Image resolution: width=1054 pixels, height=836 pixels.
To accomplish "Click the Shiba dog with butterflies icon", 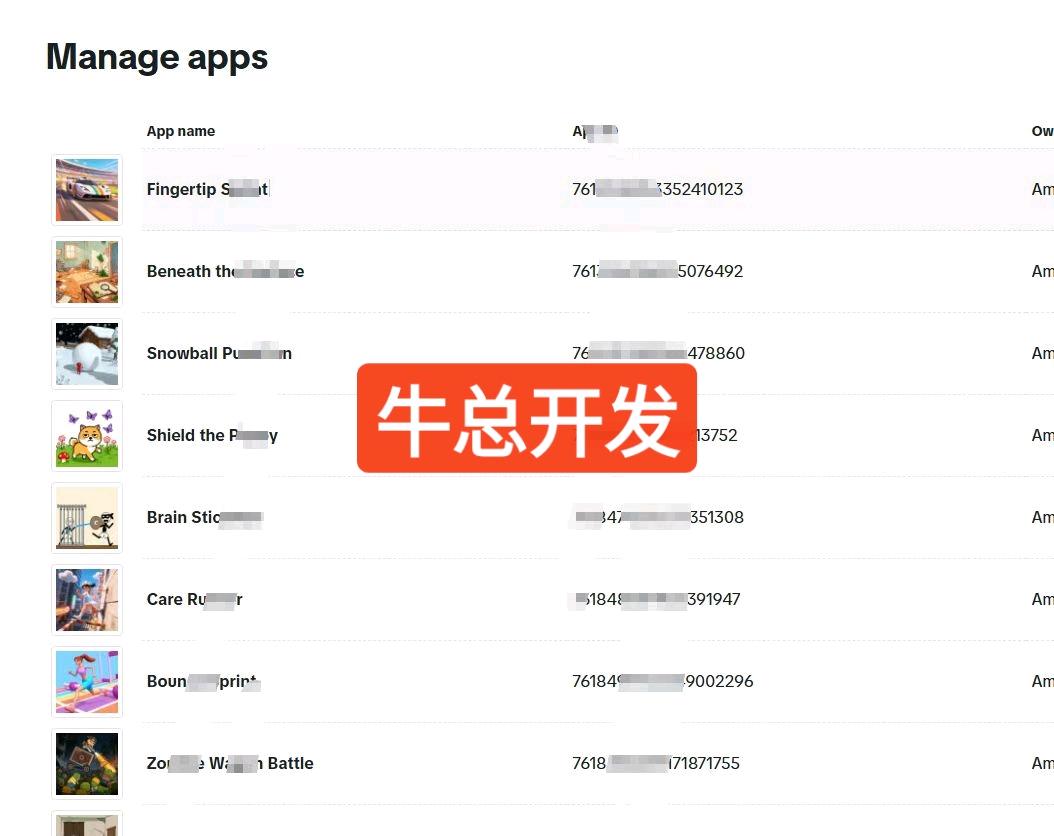I will pos(87,436).
